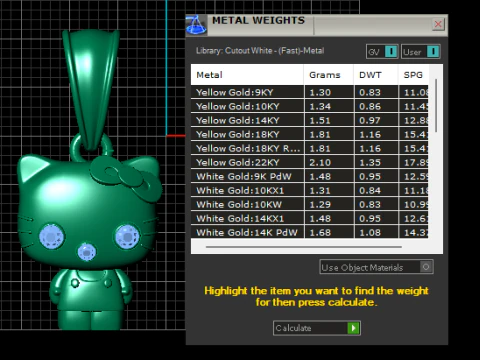Click the 1.08 DWT value
The height and width of the screenshot is (360, 480).
point(370,232)
